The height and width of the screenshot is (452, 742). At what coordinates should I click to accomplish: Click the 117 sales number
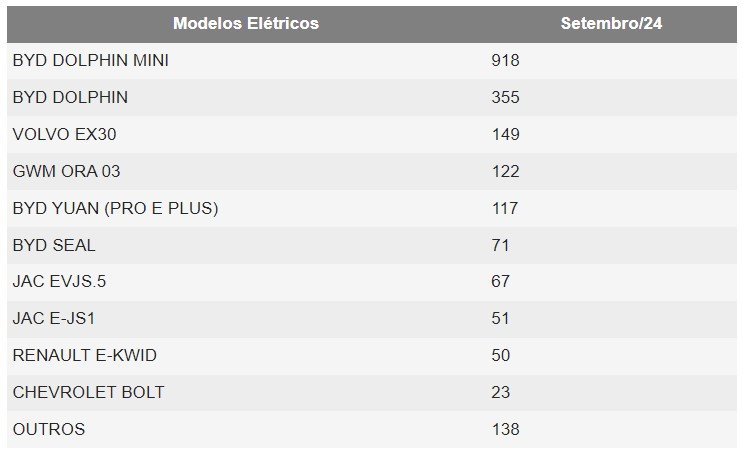[505, 208]
